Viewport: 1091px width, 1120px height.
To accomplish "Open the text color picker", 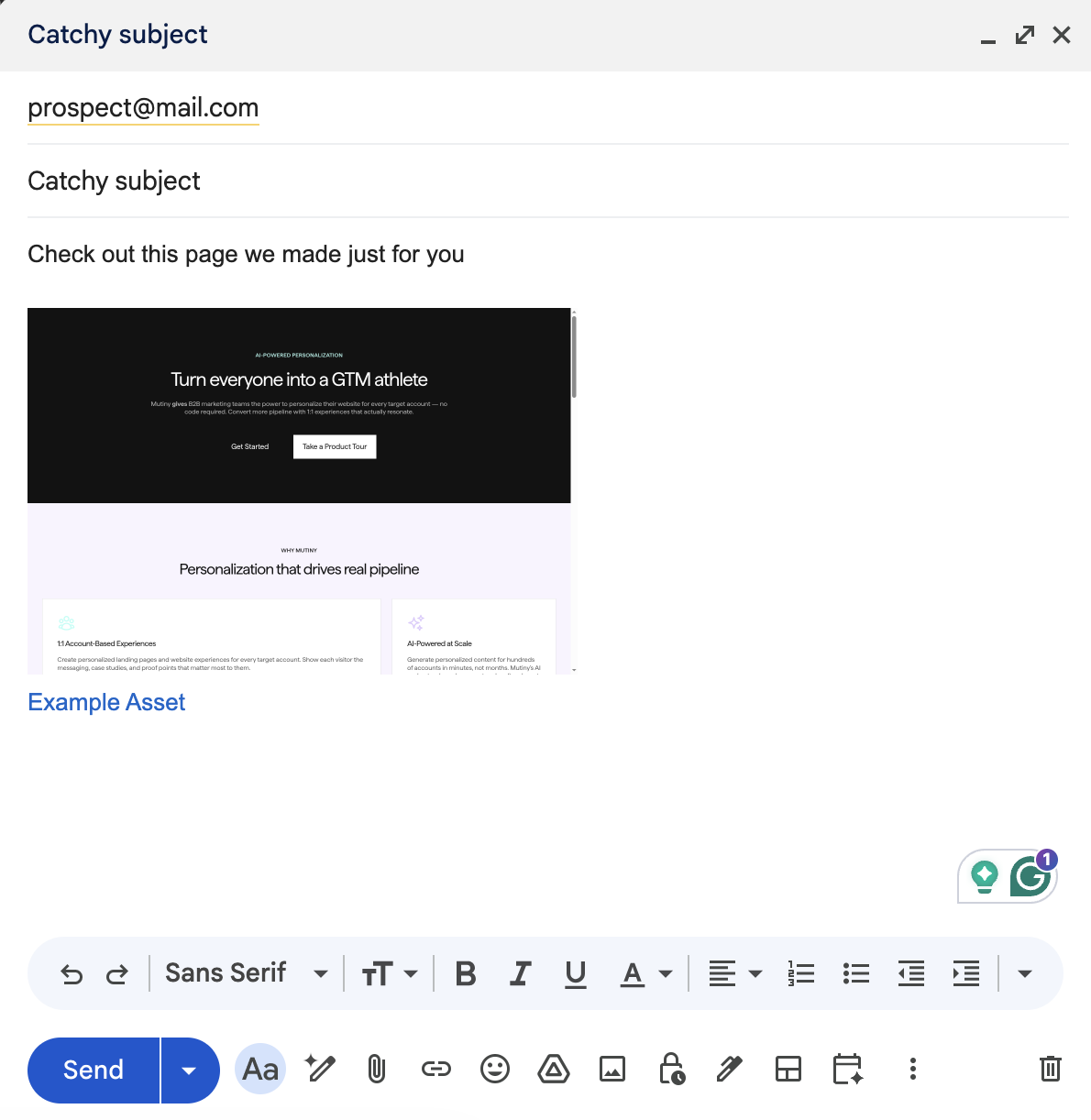I will pos(646,973).
